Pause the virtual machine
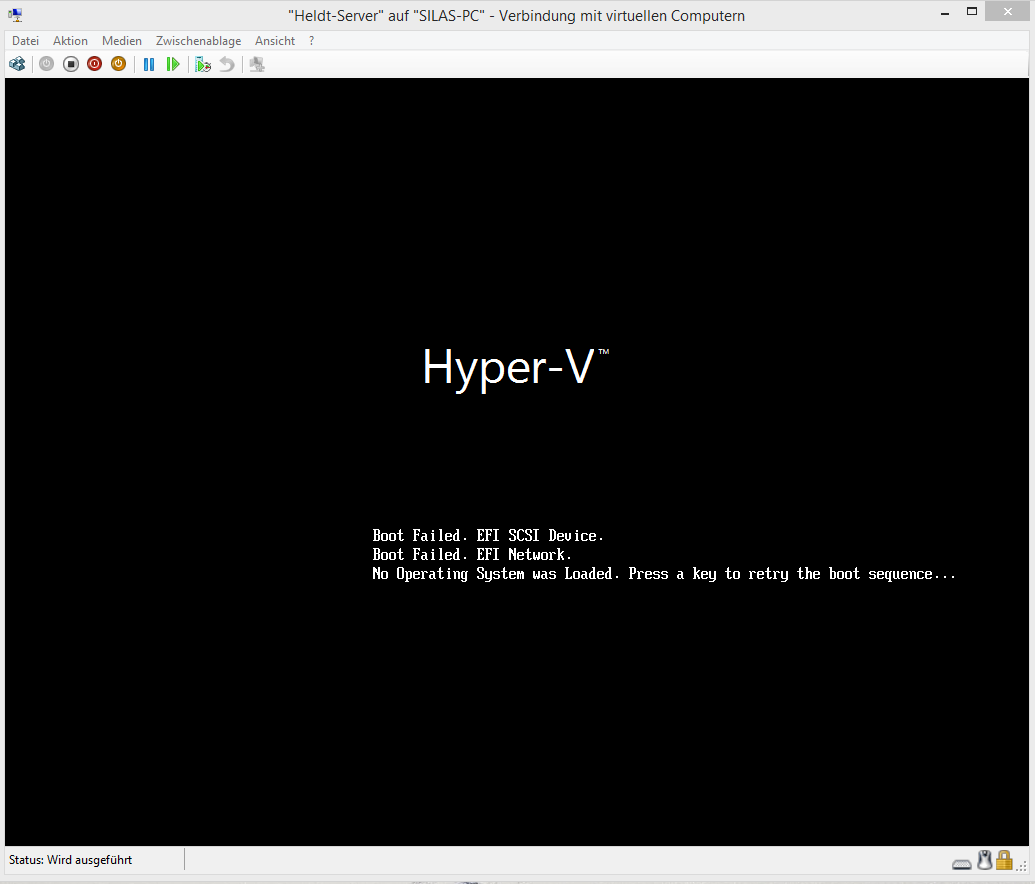 click(149, 64)
